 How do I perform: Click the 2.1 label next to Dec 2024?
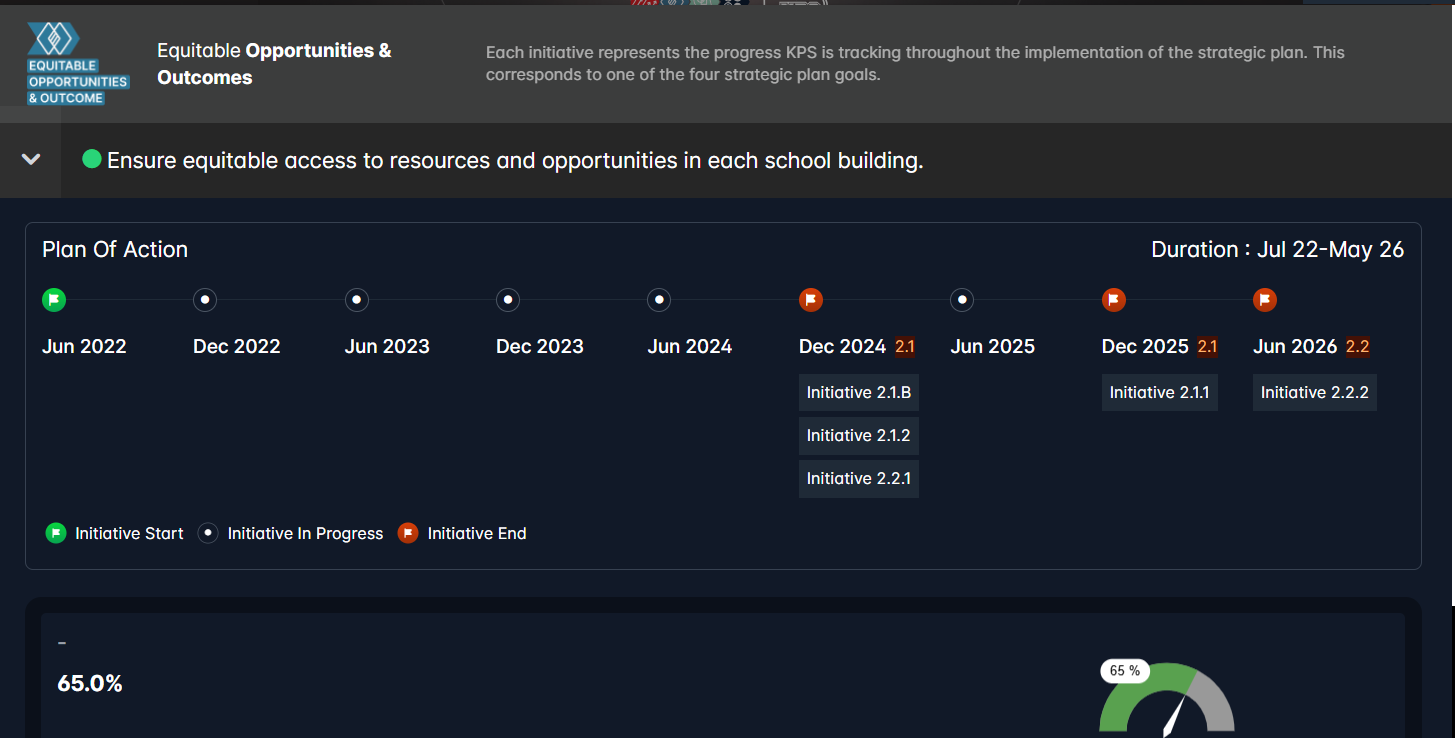[x=904, y=347]
